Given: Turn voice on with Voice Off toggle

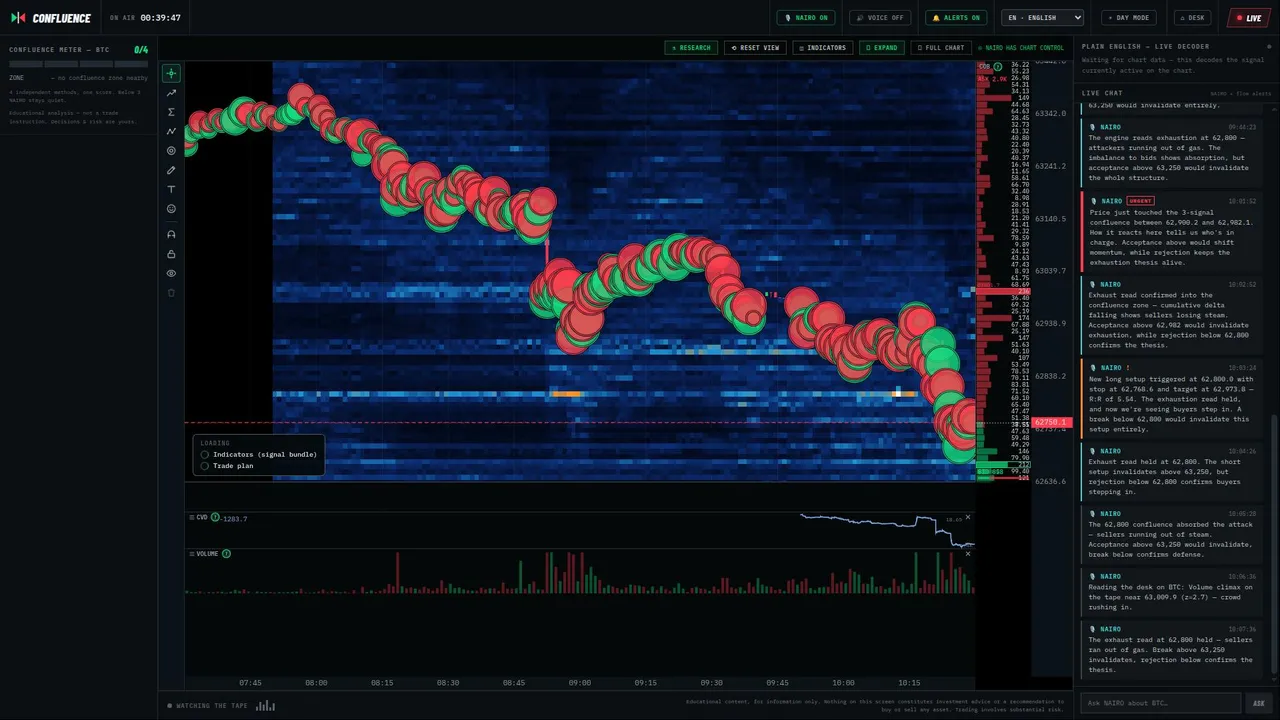Looking at the screenshot, I should click(x=880, y=18).
